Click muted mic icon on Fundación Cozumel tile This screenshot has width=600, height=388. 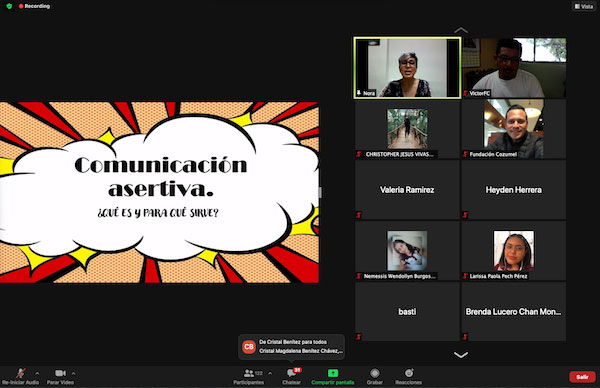(x=465, y=154)
